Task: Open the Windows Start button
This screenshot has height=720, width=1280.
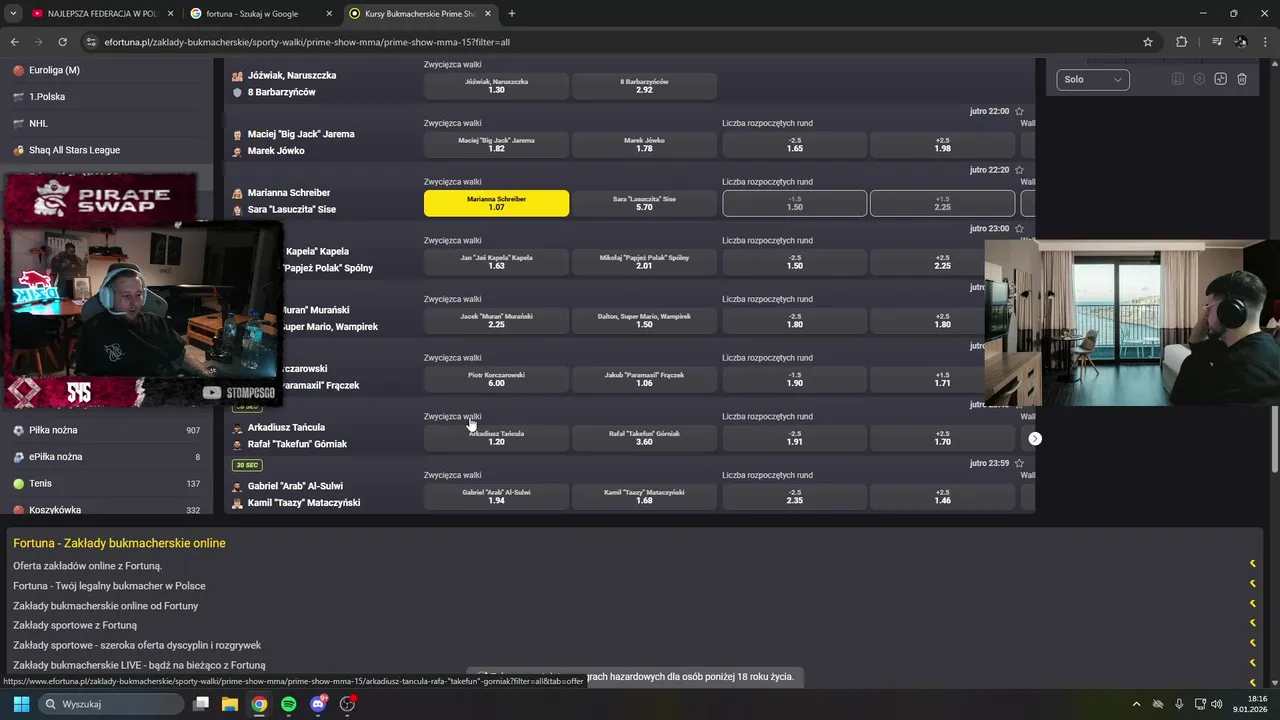Action: pyautogui.click(x=21, y=704)
